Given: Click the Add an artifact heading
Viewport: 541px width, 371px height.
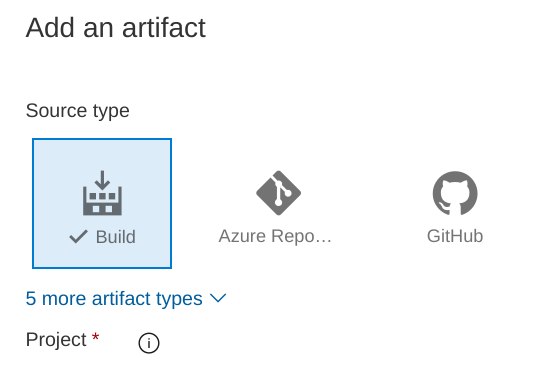Looking at the screenshot, I should [116, 28].
